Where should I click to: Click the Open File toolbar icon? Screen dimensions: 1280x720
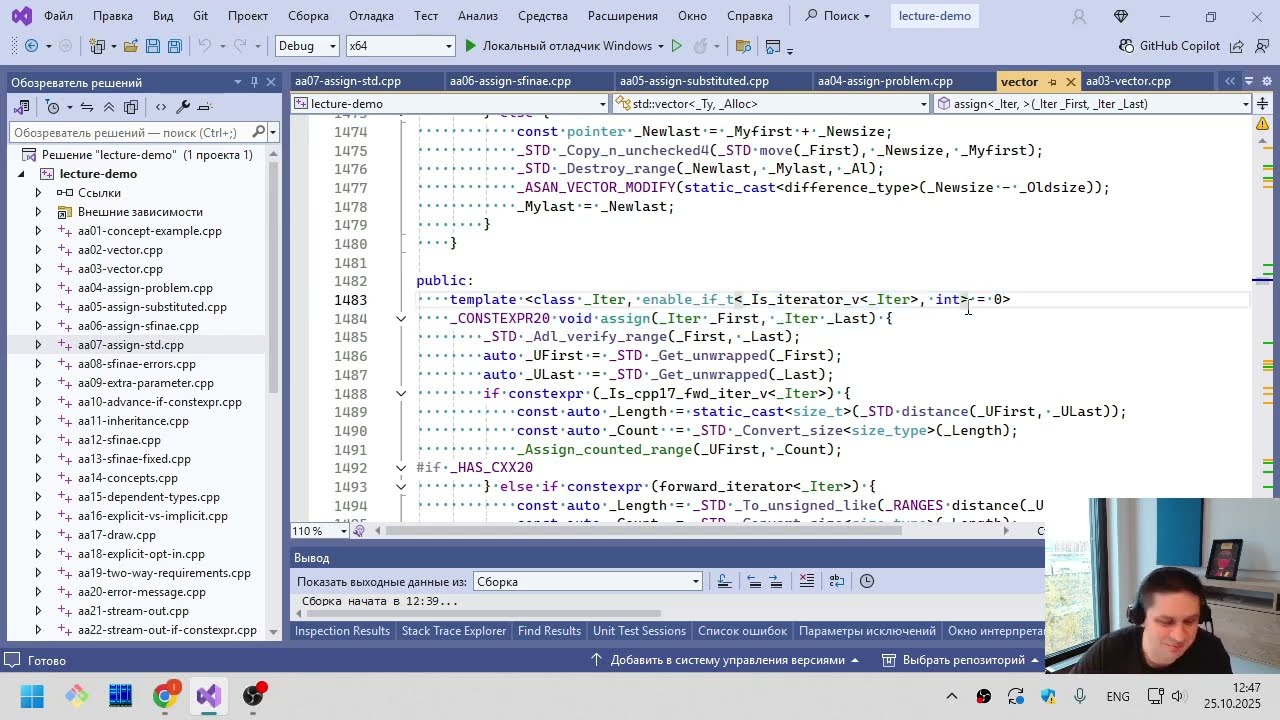[x=130, y=46]
